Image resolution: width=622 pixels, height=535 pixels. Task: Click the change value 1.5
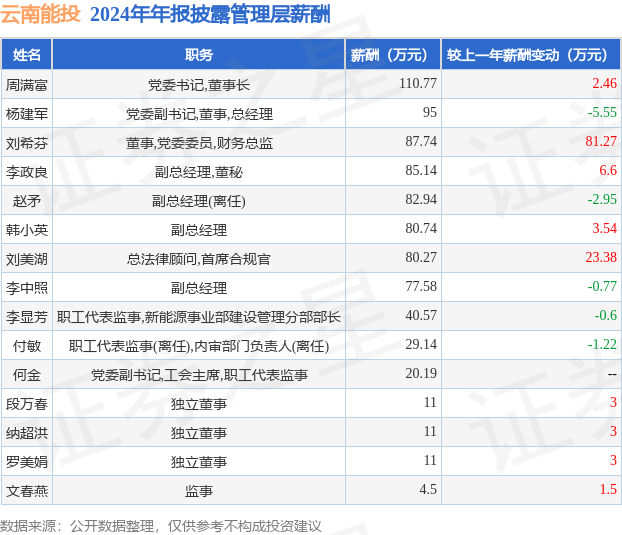coord(608,489)
